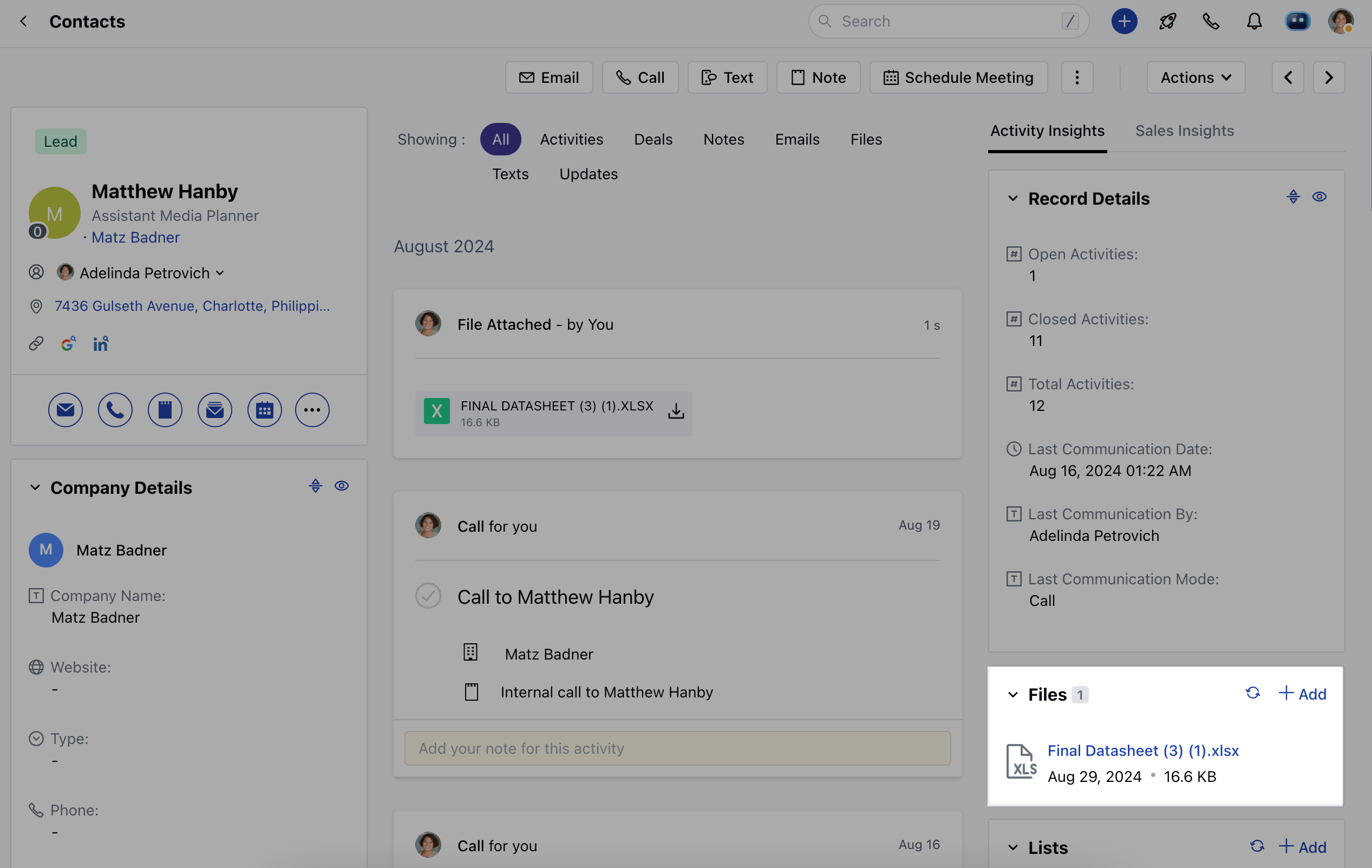Click the Search field
Viewport: 1372px width, 868px height.
[949, 22]
